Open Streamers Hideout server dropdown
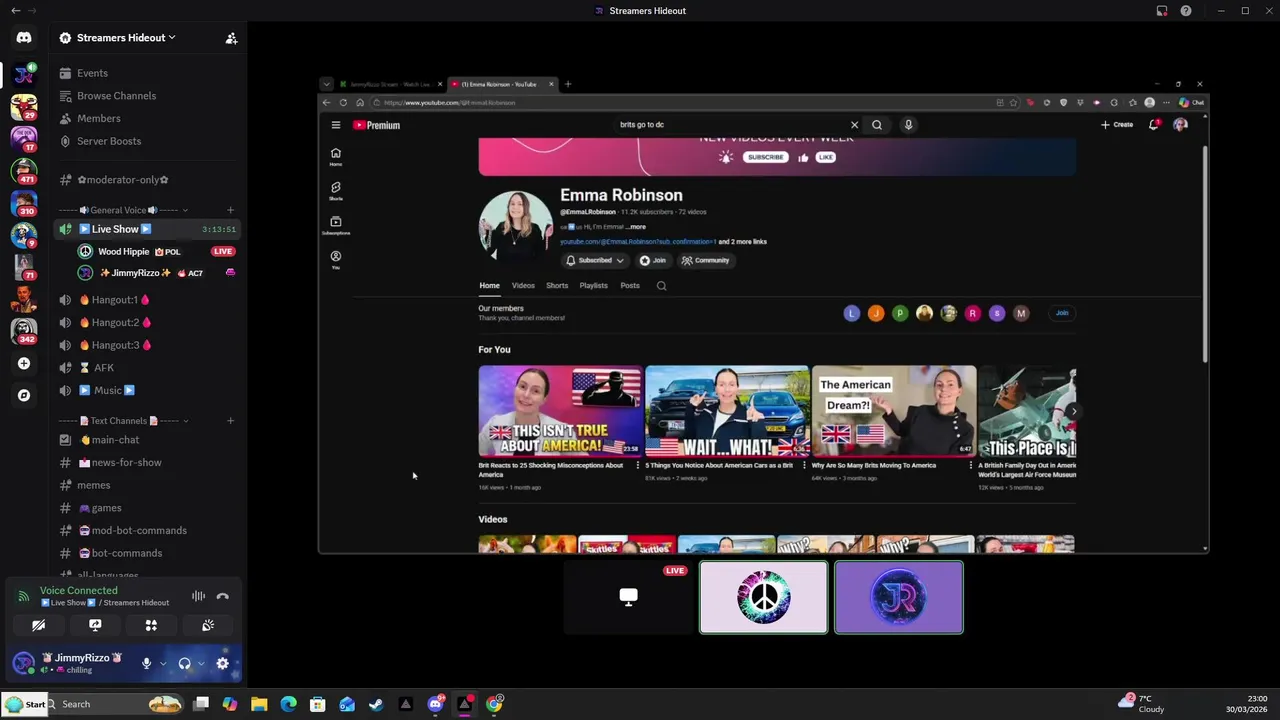 (126, 38)
